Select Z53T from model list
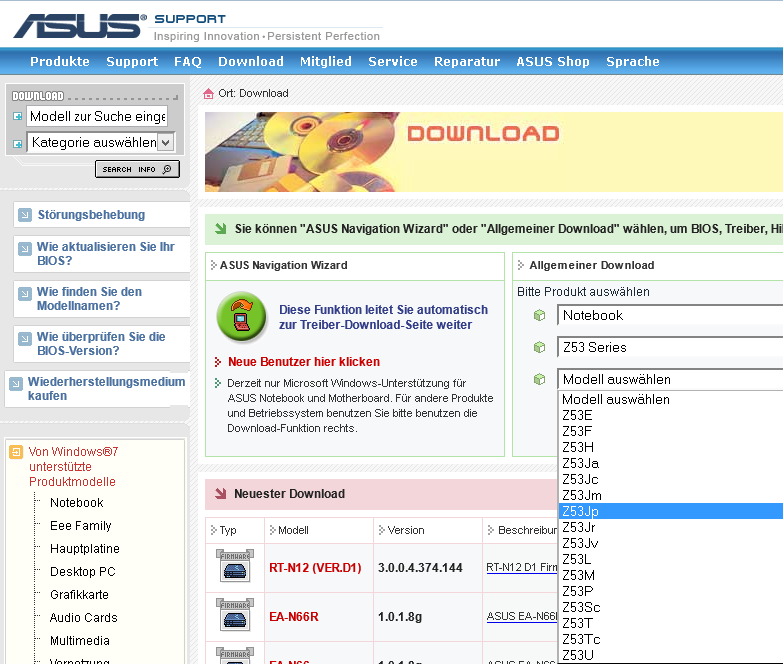This screenshot has width=784, height=671. pos(670,624)
